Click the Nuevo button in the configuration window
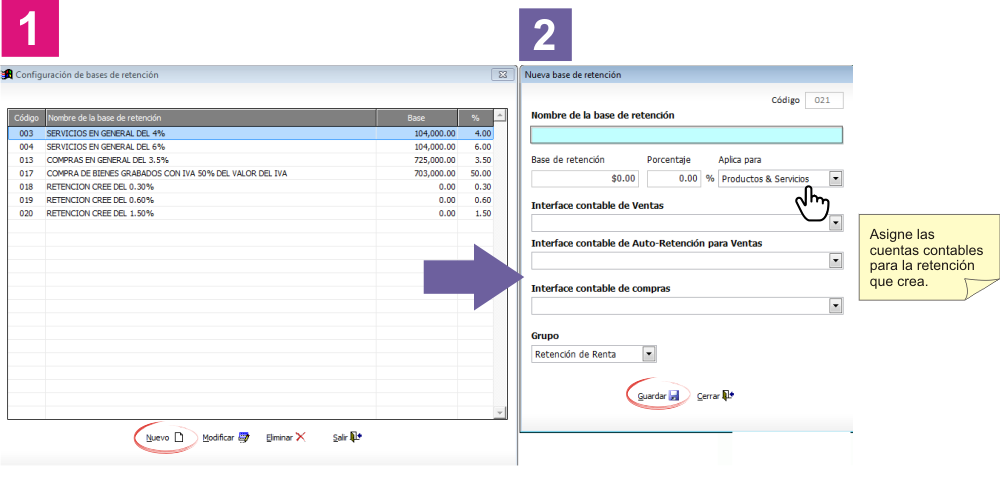Image resolution: width=1000 pixels, height=489 pixels. click(165, 437)
